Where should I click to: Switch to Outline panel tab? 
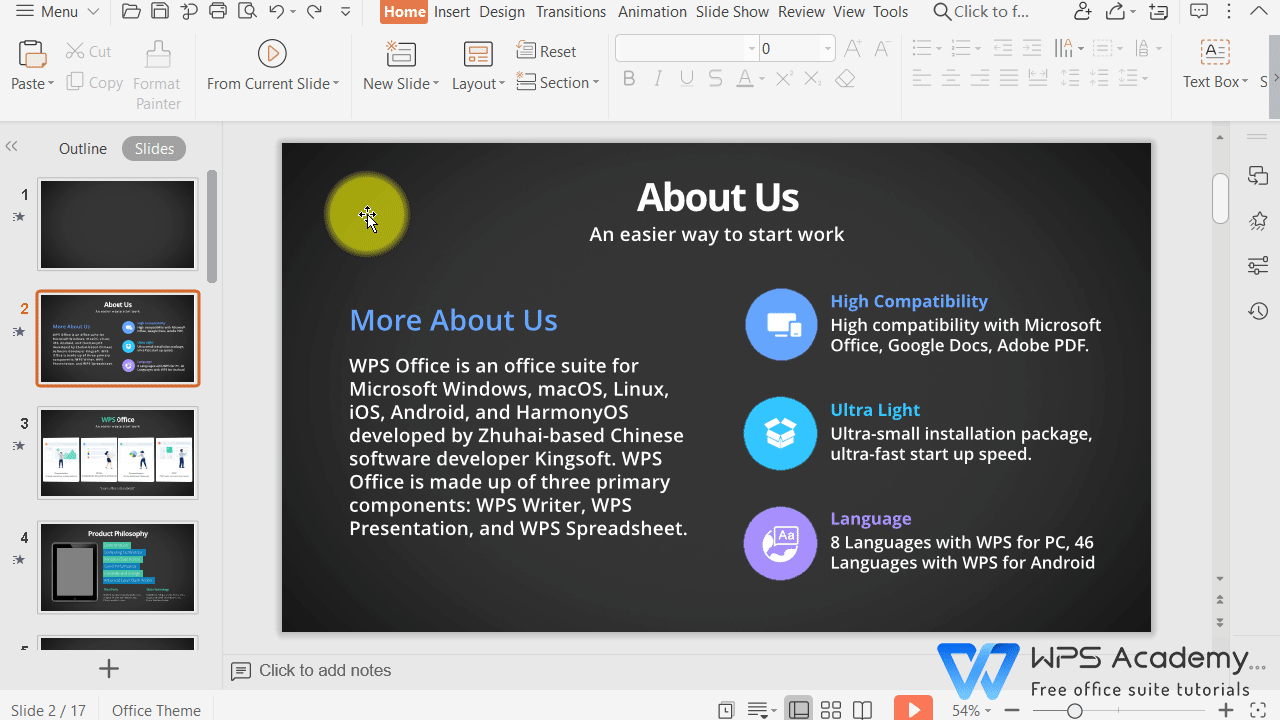(x=83, y=149)
